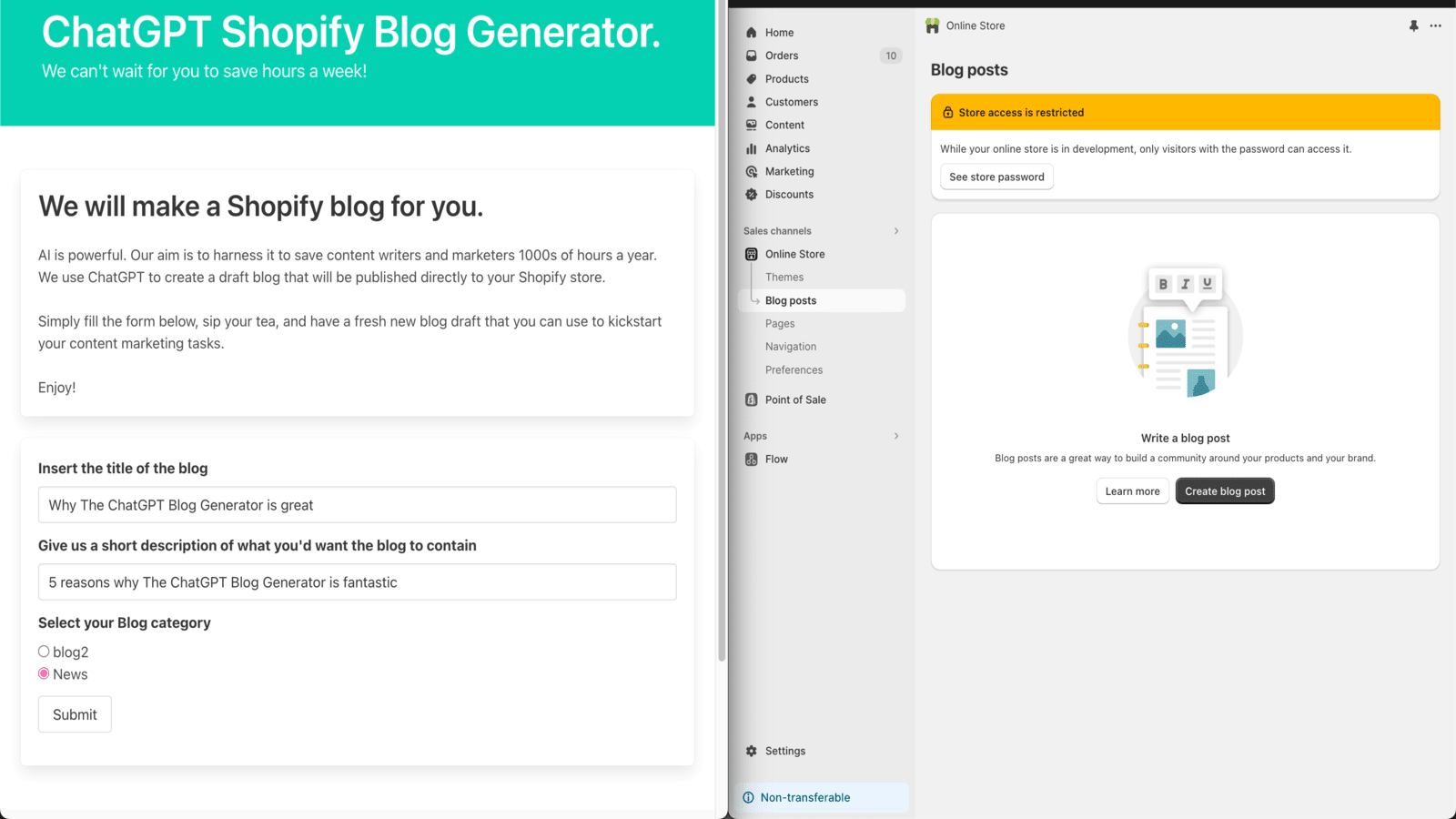This screenshot has width=1456, height=819.
Task: Open the three-dot more actions menu
Action: 1435,25
